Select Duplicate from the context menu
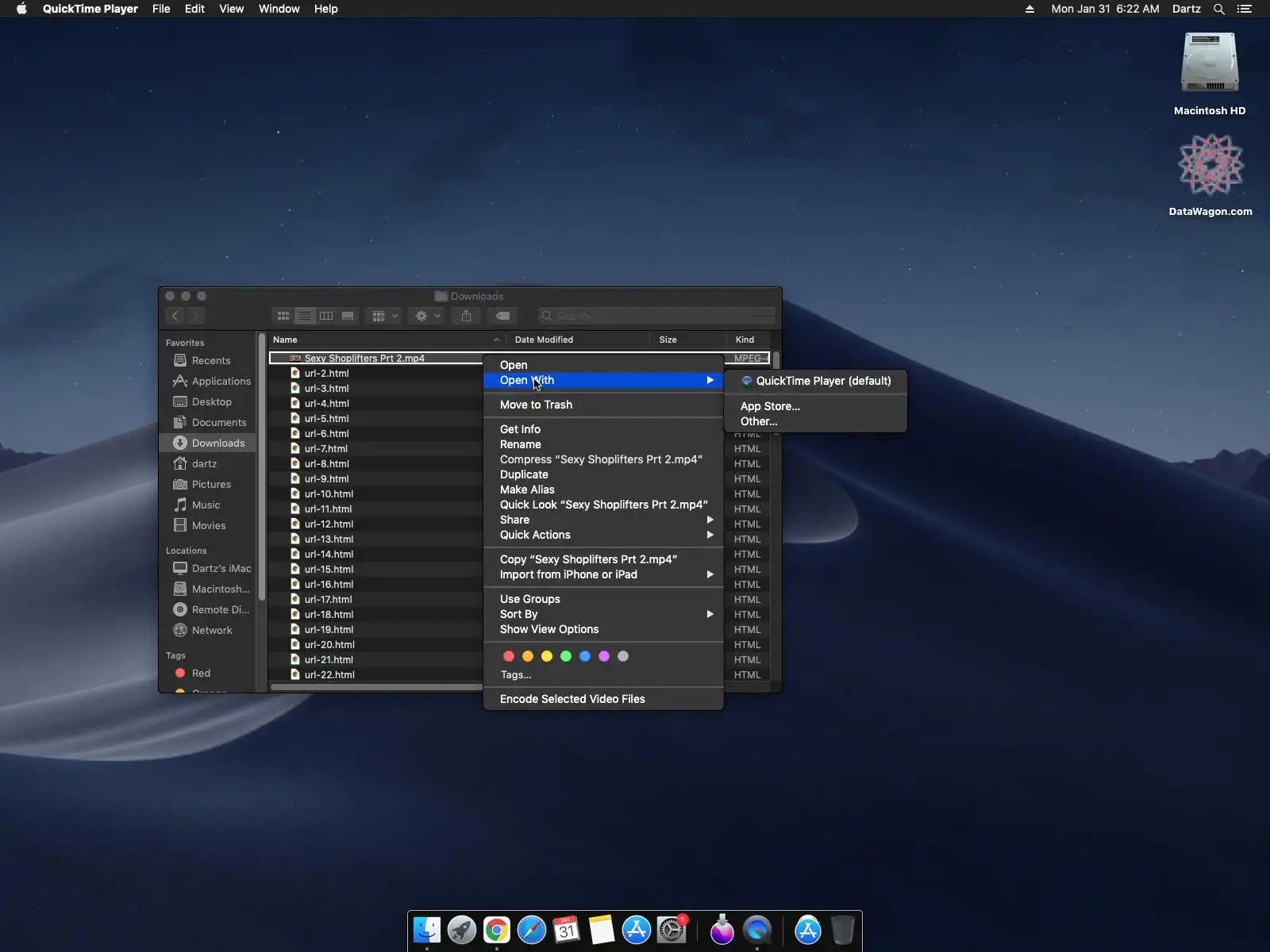The image size is (1270, 952). (x=603, y=474)
